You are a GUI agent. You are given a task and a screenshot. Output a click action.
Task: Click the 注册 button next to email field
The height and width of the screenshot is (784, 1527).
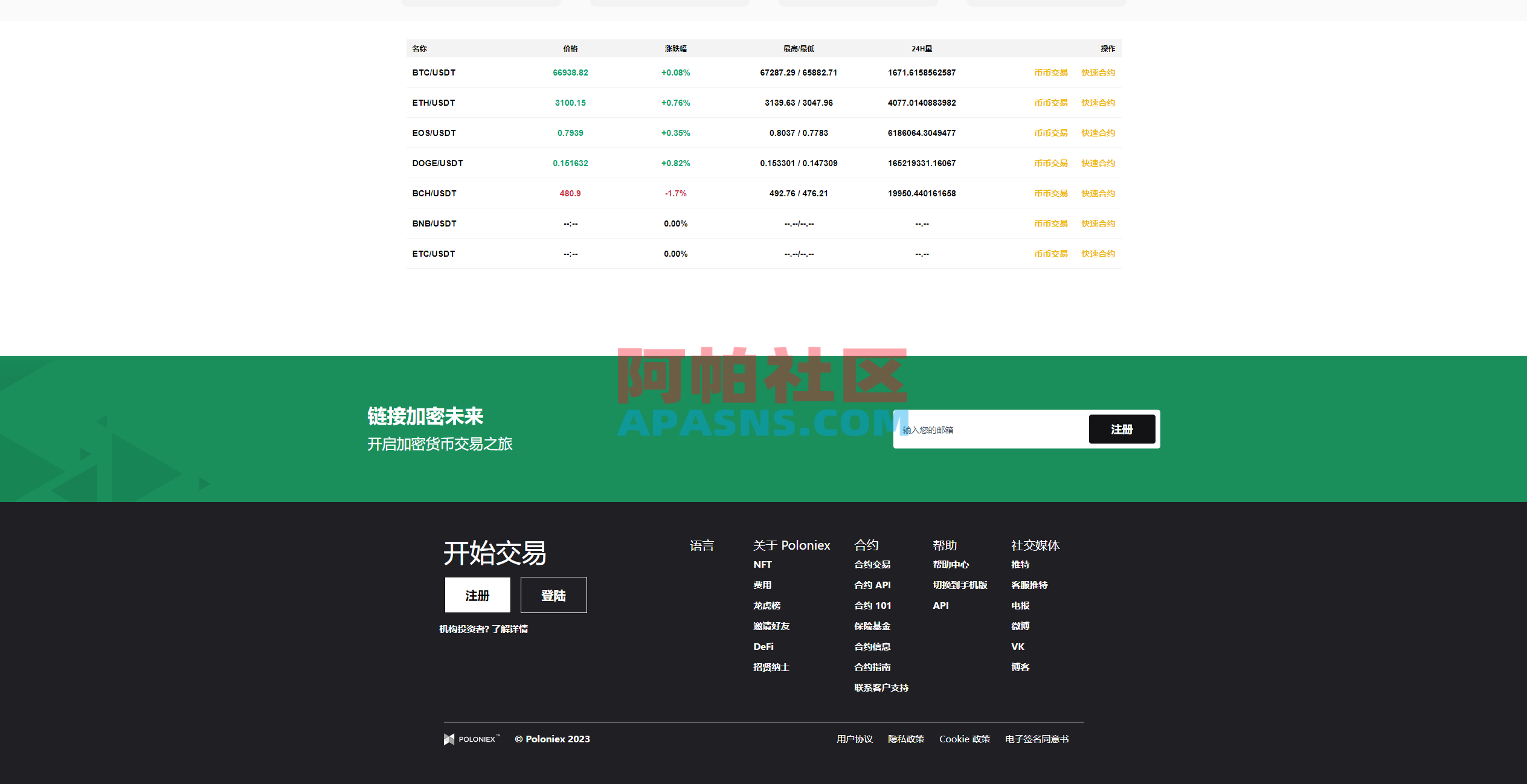point(1122,429)
